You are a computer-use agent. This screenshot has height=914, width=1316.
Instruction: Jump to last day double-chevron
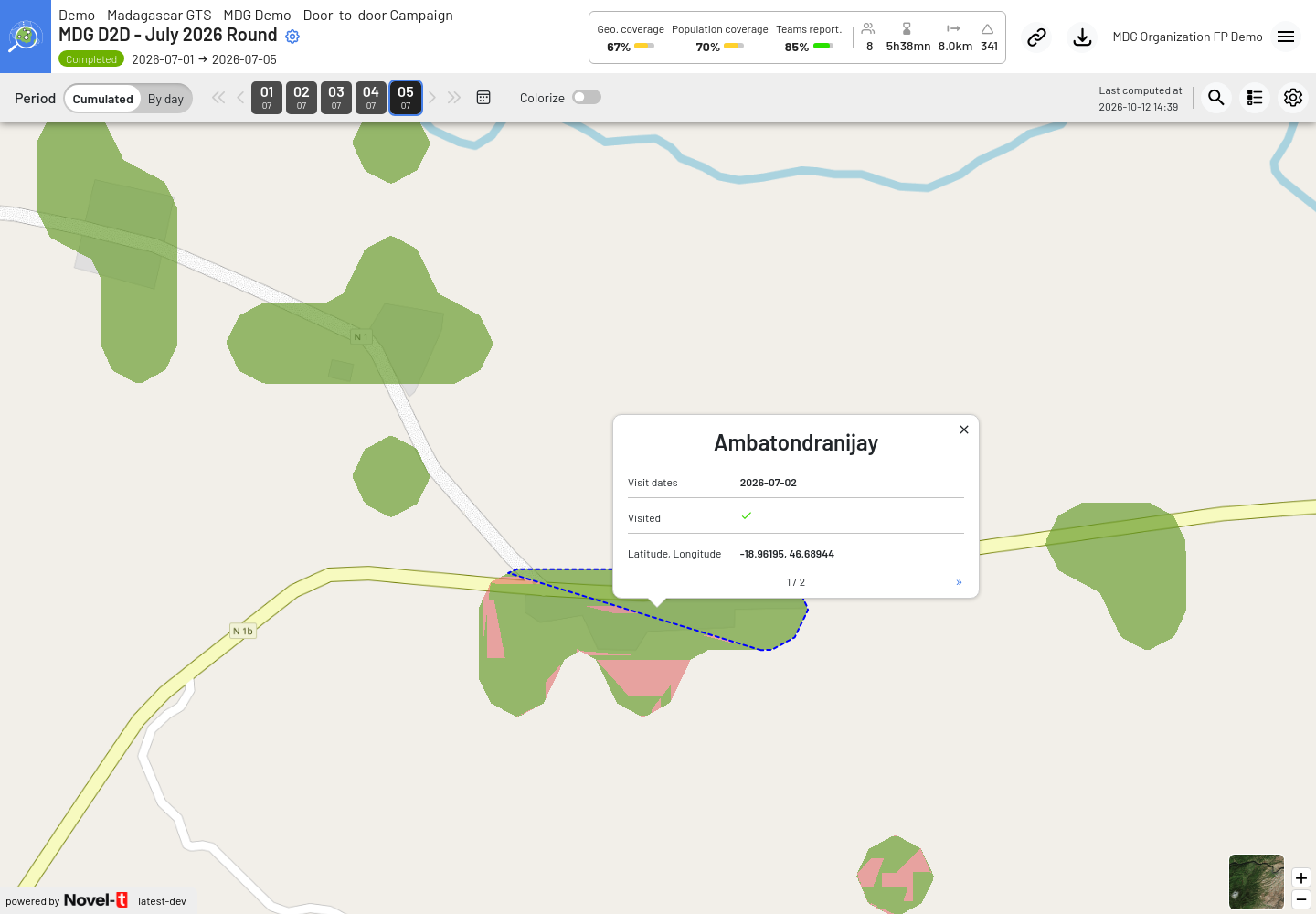tap(454, 98)
